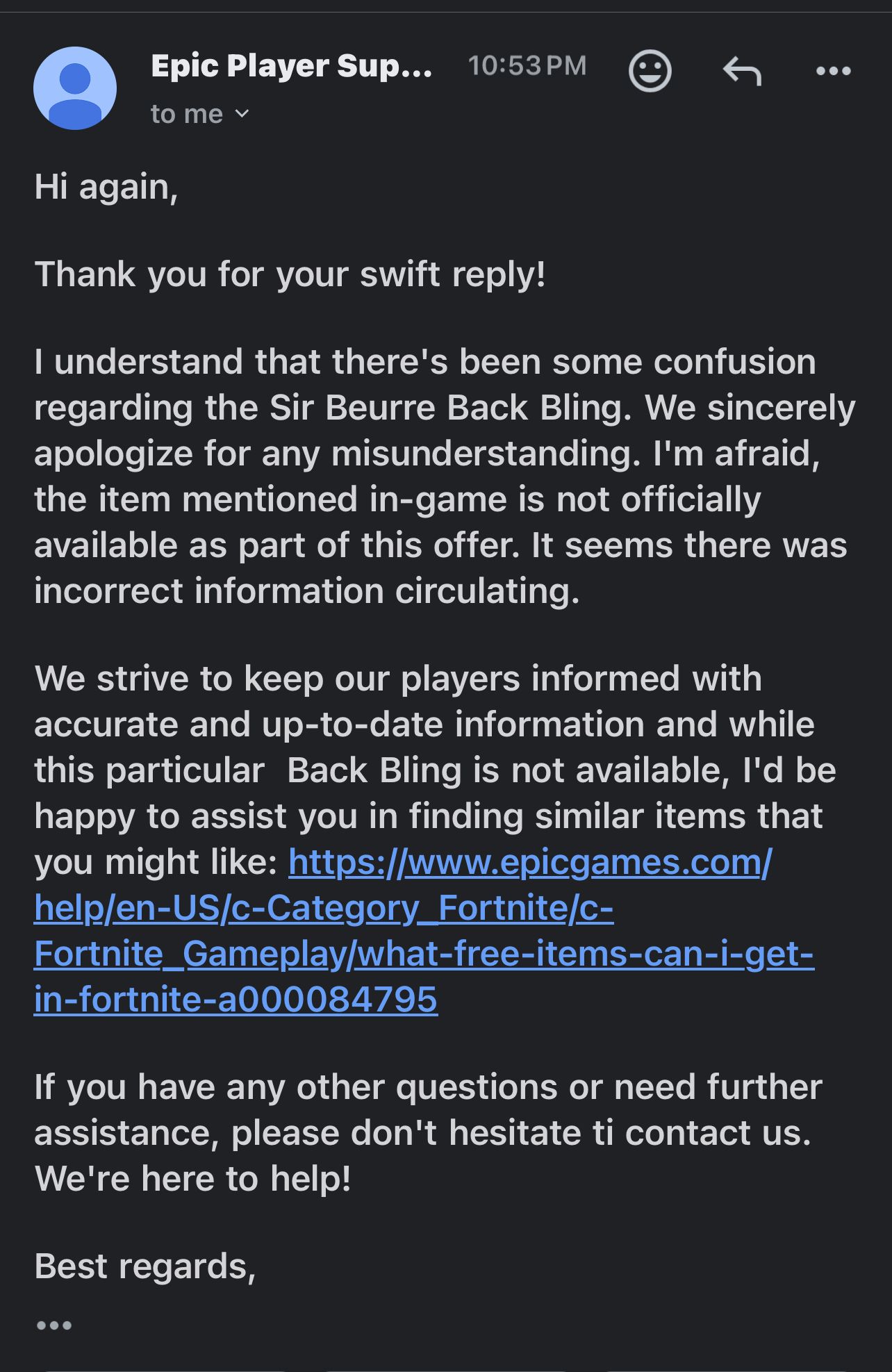Click "Thank you for your swift reply!" text

[290, 274]
